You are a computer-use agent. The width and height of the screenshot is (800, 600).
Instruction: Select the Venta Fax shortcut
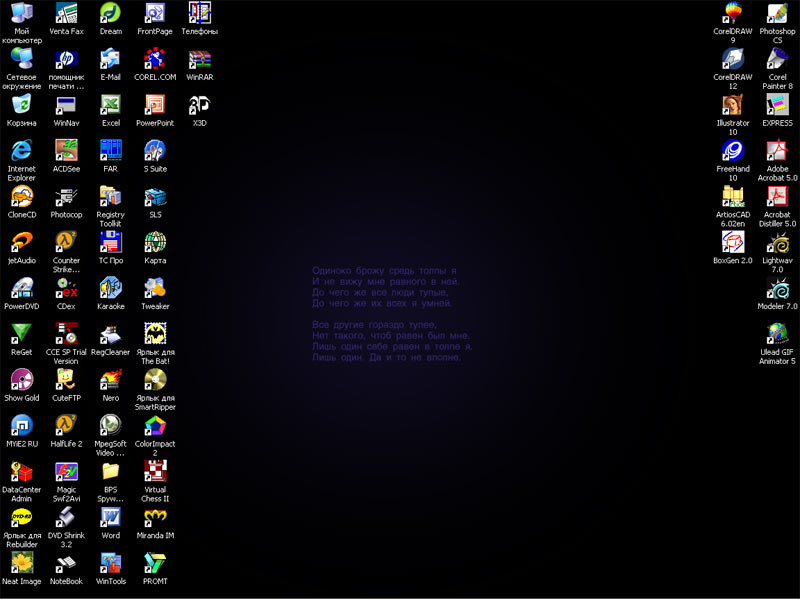pos(66,13)
